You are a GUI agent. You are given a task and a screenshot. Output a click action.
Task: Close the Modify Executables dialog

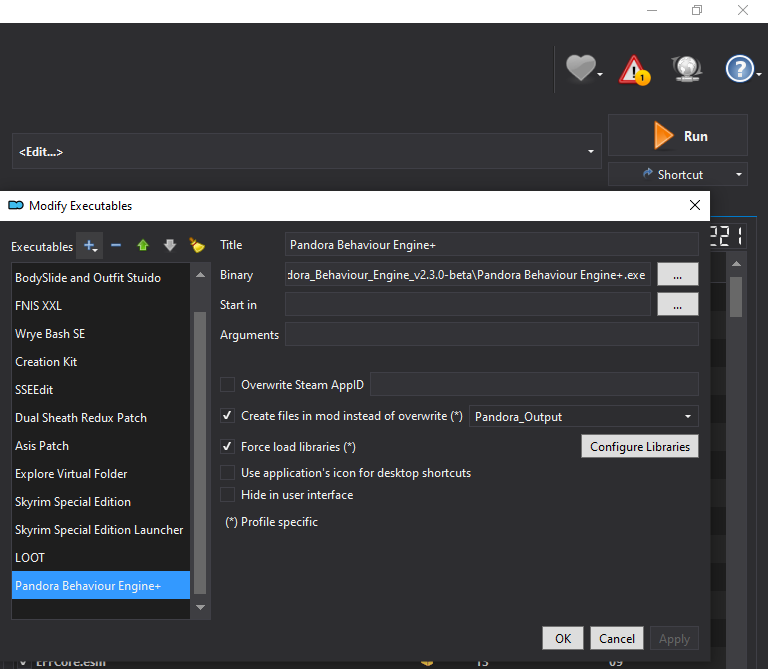click(695, 205)
